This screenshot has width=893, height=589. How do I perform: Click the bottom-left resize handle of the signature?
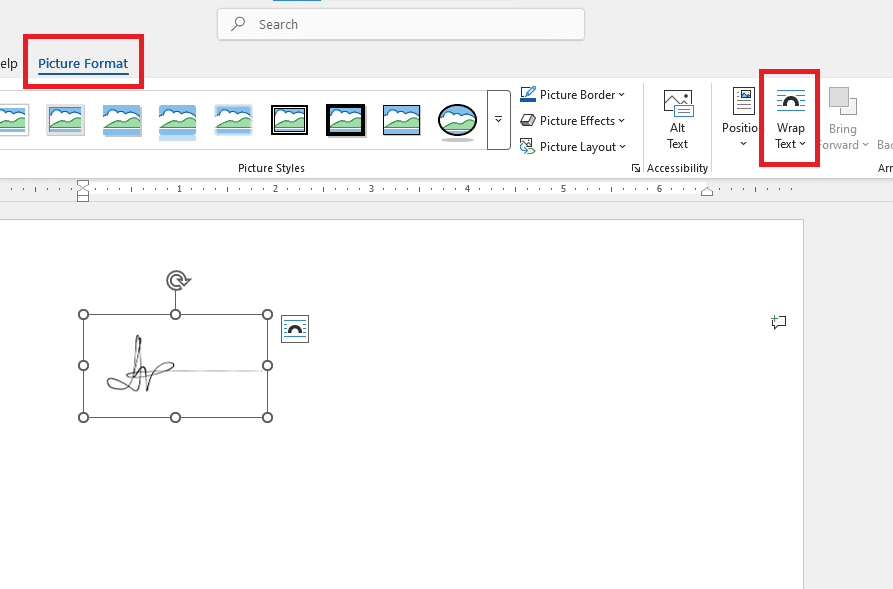(83, 418)
